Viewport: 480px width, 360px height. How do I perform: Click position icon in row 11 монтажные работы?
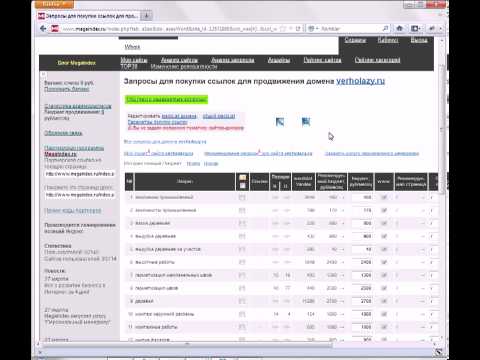click(242, 327)
